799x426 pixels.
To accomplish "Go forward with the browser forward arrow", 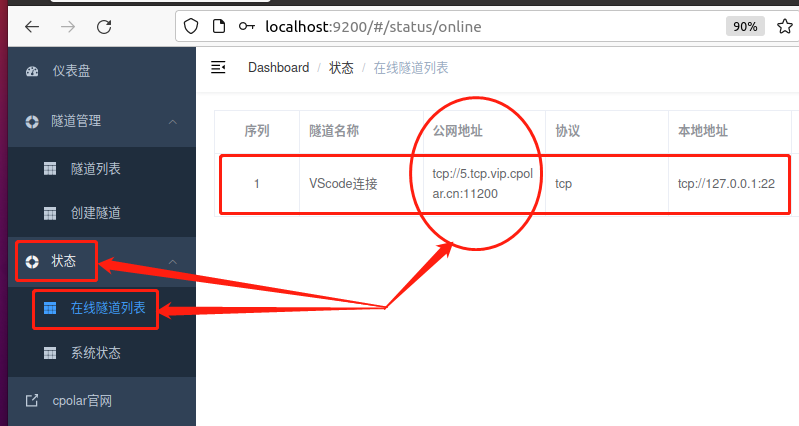I will click(68, 26).
